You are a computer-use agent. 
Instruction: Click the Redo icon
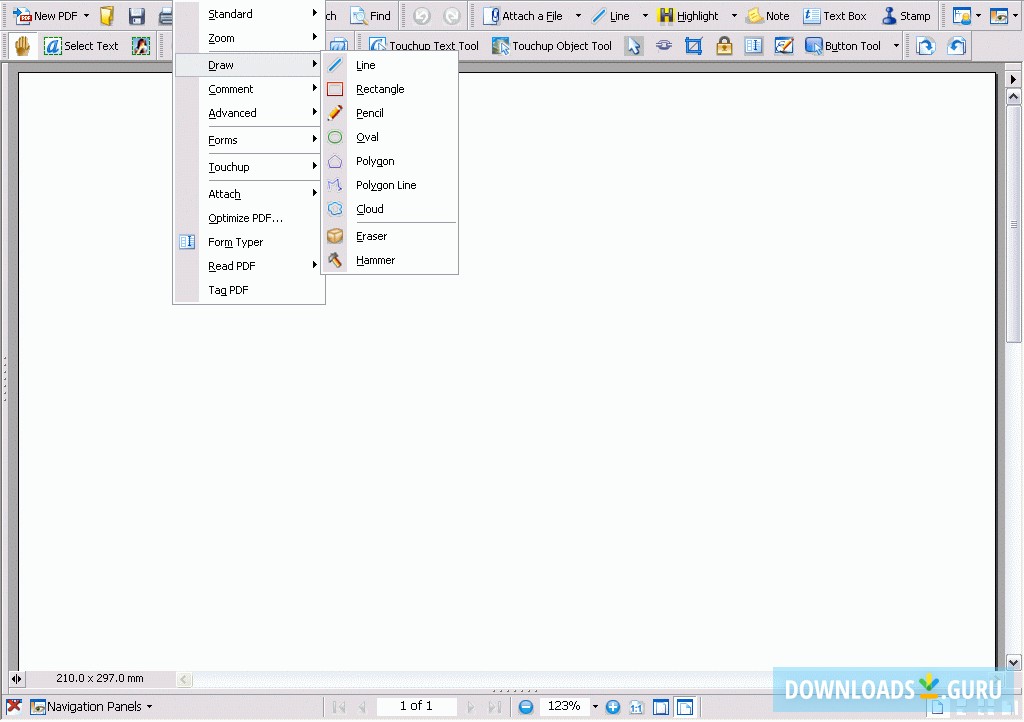451,16
